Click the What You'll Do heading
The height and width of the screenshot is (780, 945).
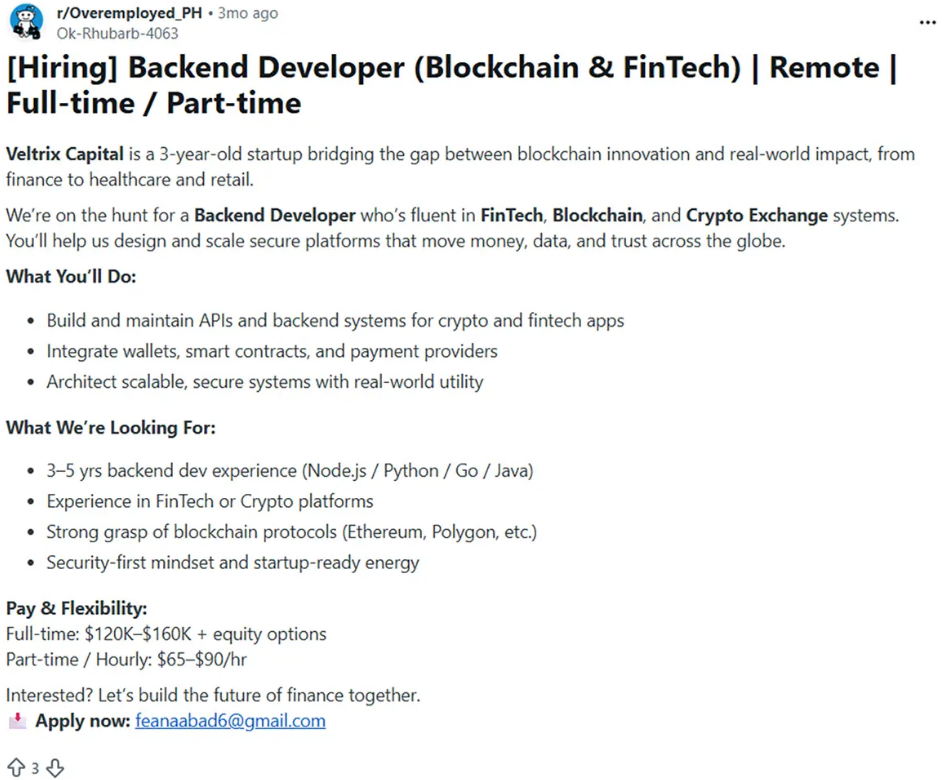pyautogui.click(x=71, y=276)
